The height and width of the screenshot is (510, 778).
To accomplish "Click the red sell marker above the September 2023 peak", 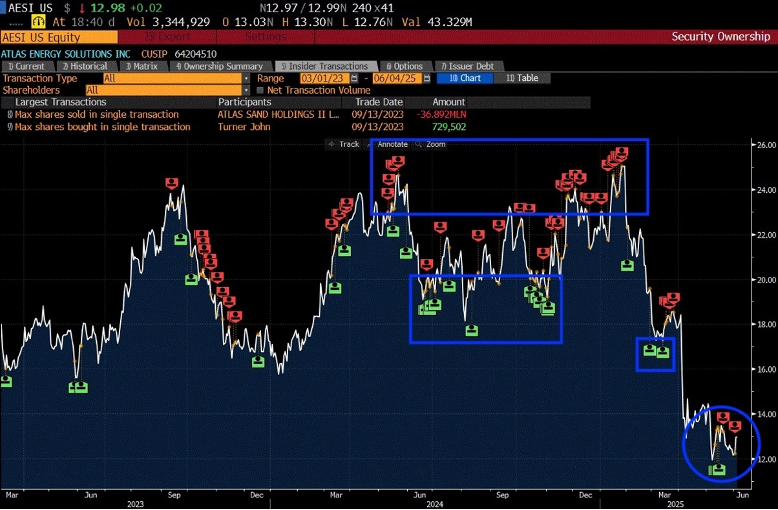I will (x=172, y=183).
